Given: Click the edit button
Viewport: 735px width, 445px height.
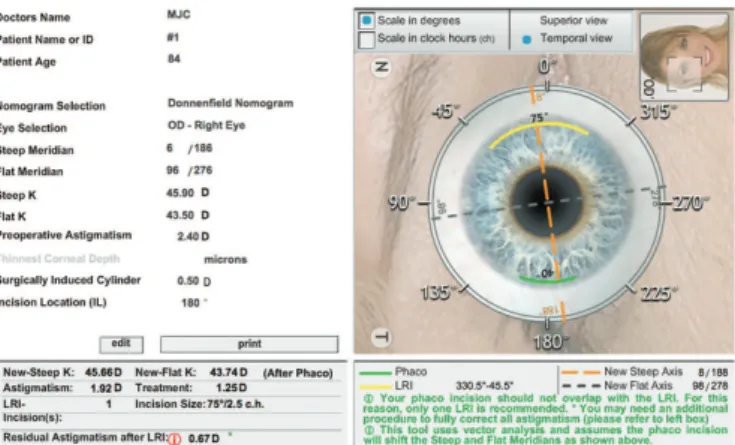Looking at the screenshot, I should 121,345.
